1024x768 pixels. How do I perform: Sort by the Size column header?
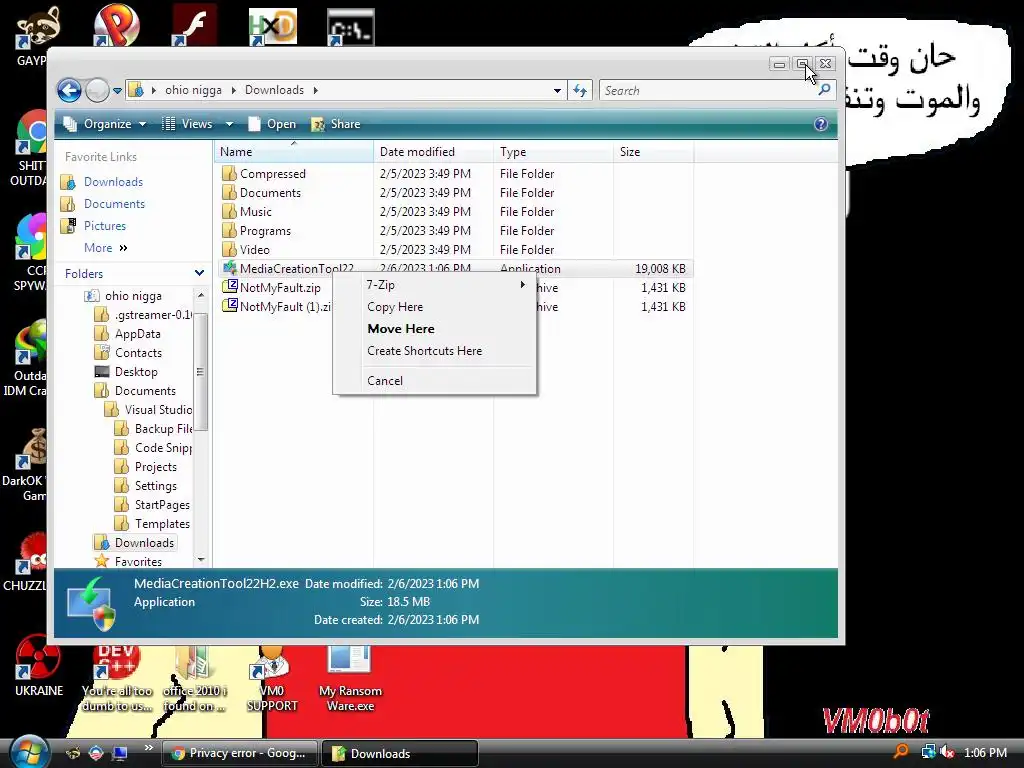653,152
